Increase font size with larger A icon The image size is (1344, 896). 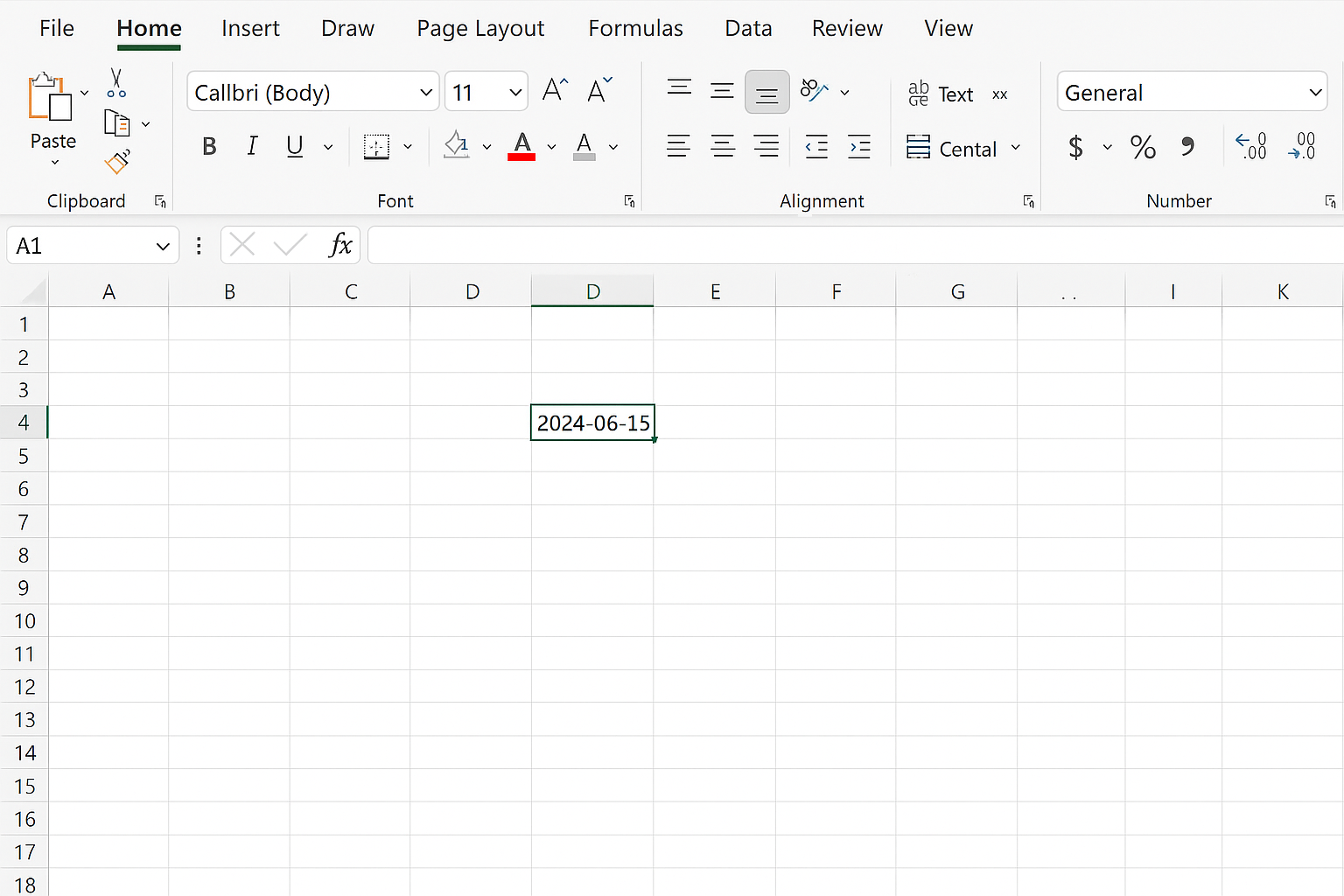(x=556, y=90)
